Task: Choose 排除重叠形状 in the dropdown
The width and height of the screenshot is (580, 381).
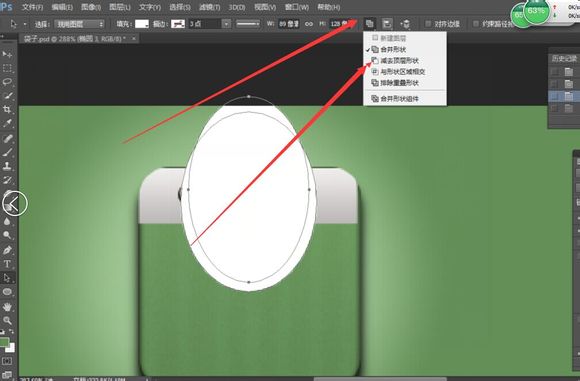Action: pyautogui.click(x=405, y=83)
